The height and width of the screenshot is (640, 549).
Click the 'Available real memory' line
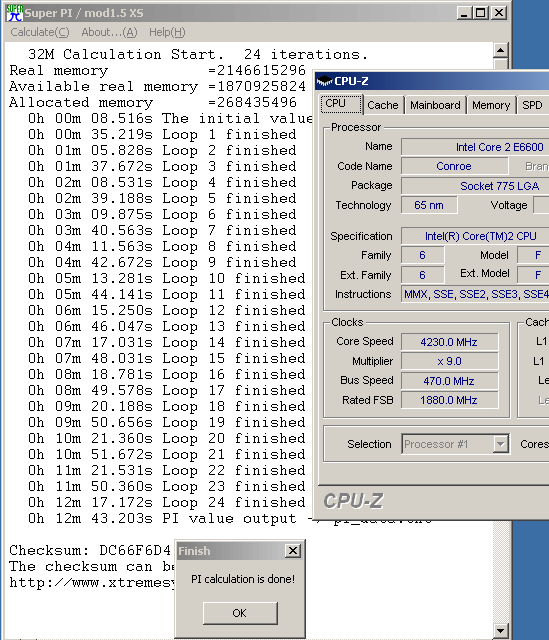coord(157,87)
